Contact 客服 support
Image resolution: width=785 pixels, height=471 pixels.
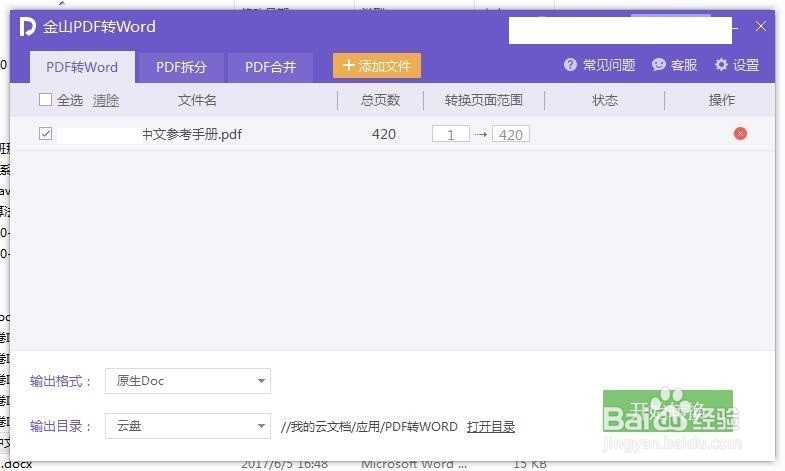[x=674, y=65]
